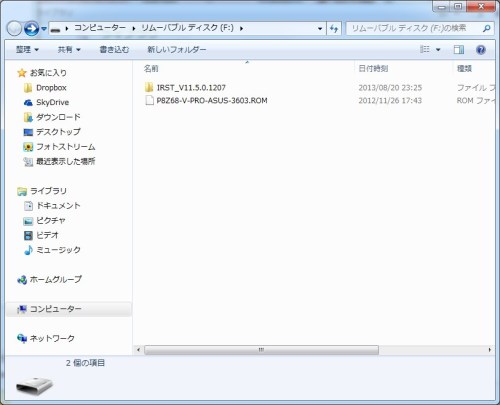
Task: Sort by 種類 column header
Action: pos(464,69)
